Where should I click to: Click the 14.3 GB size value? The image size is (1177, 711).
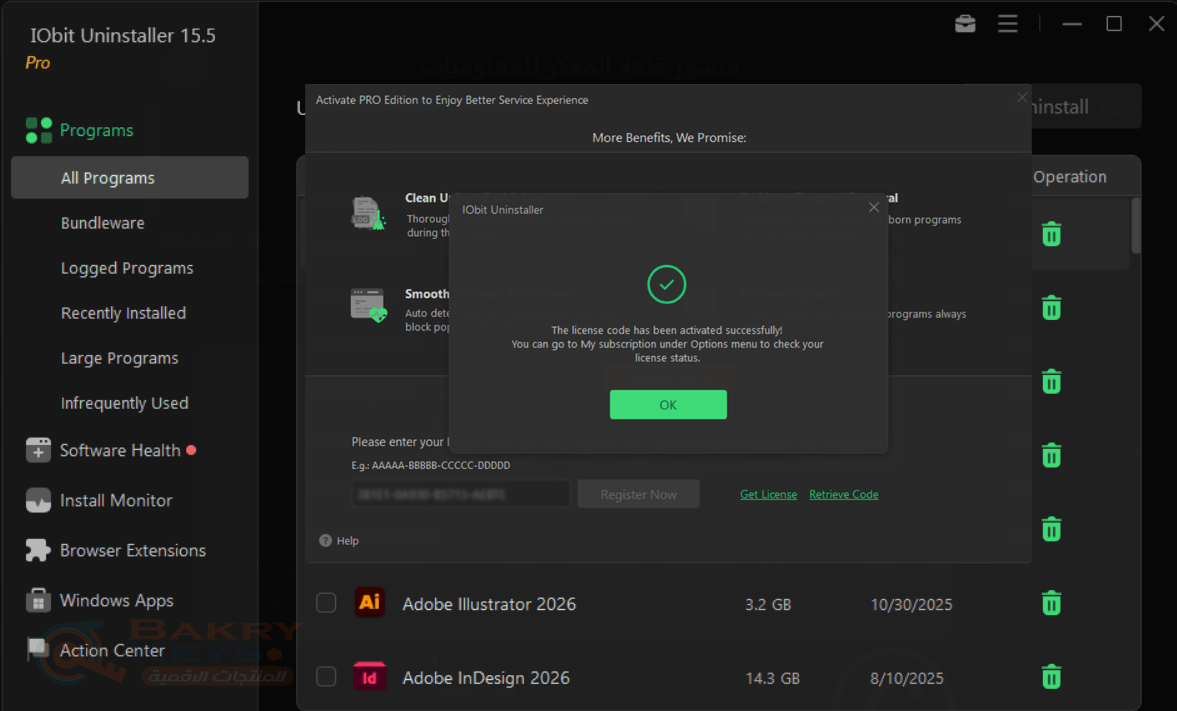(x=772, y=678)
